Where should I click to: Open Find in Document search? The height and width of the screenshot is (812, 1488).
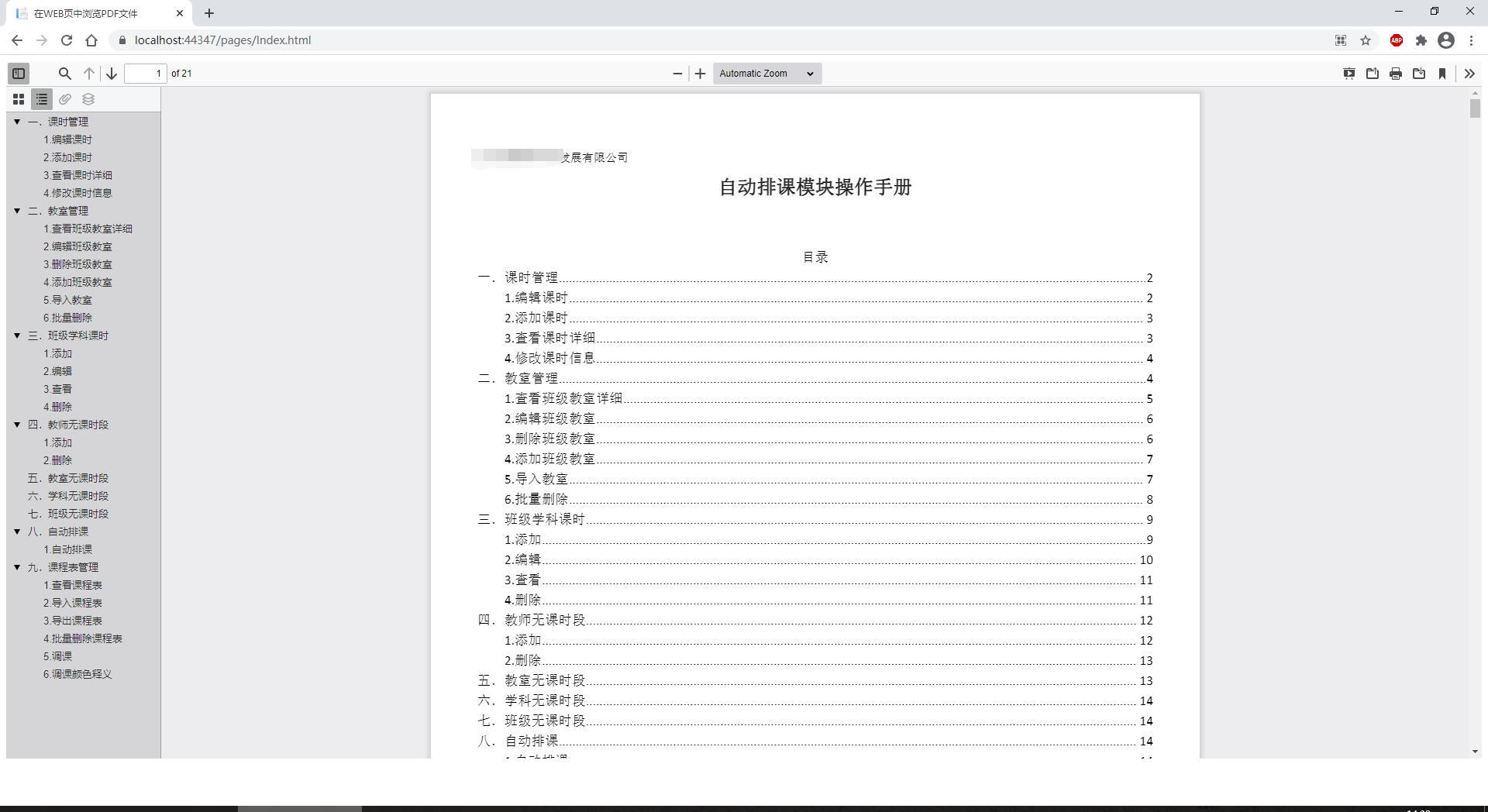click(65, 74)
